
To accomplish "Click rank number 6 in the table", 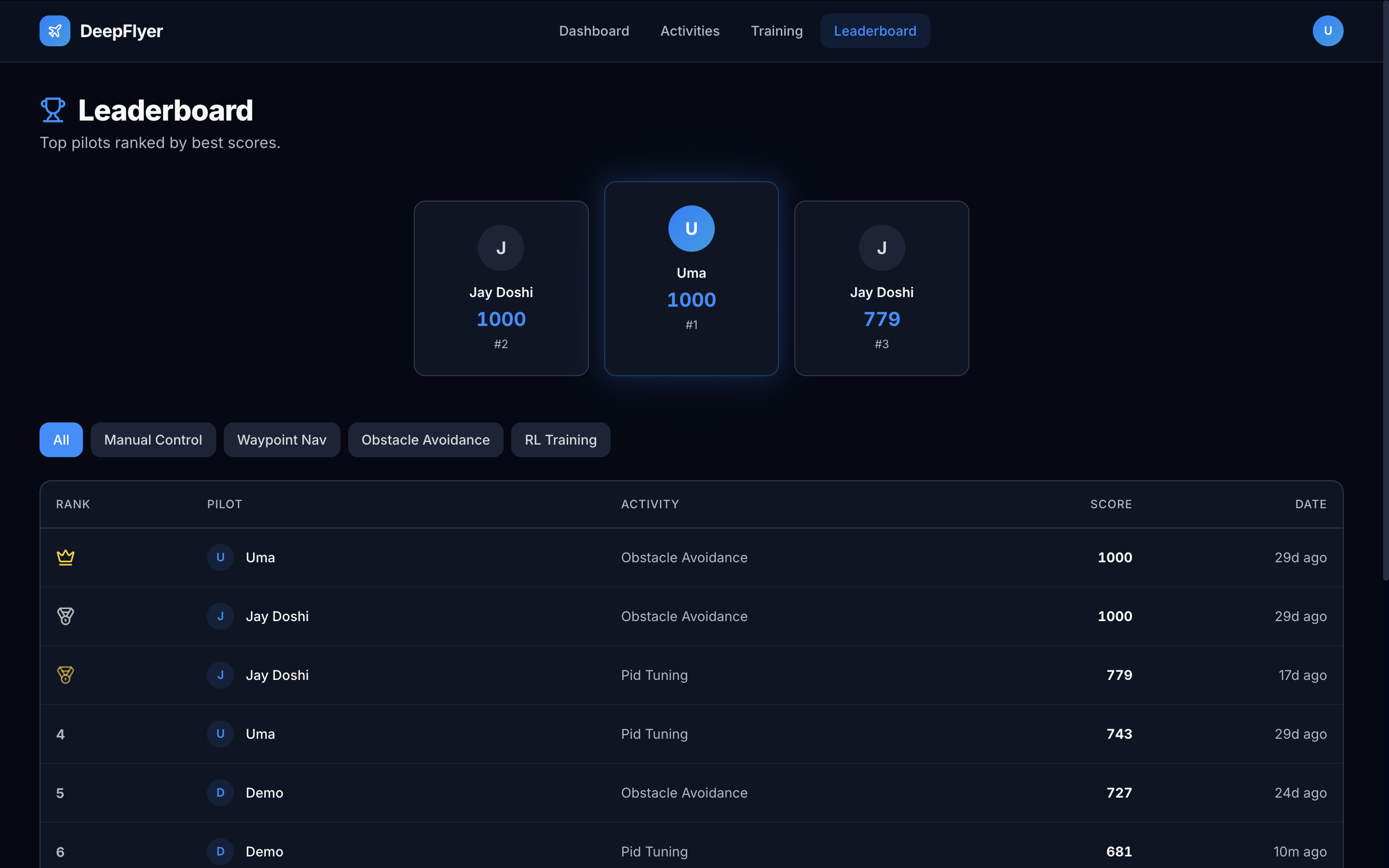I will tap(60, 852).
